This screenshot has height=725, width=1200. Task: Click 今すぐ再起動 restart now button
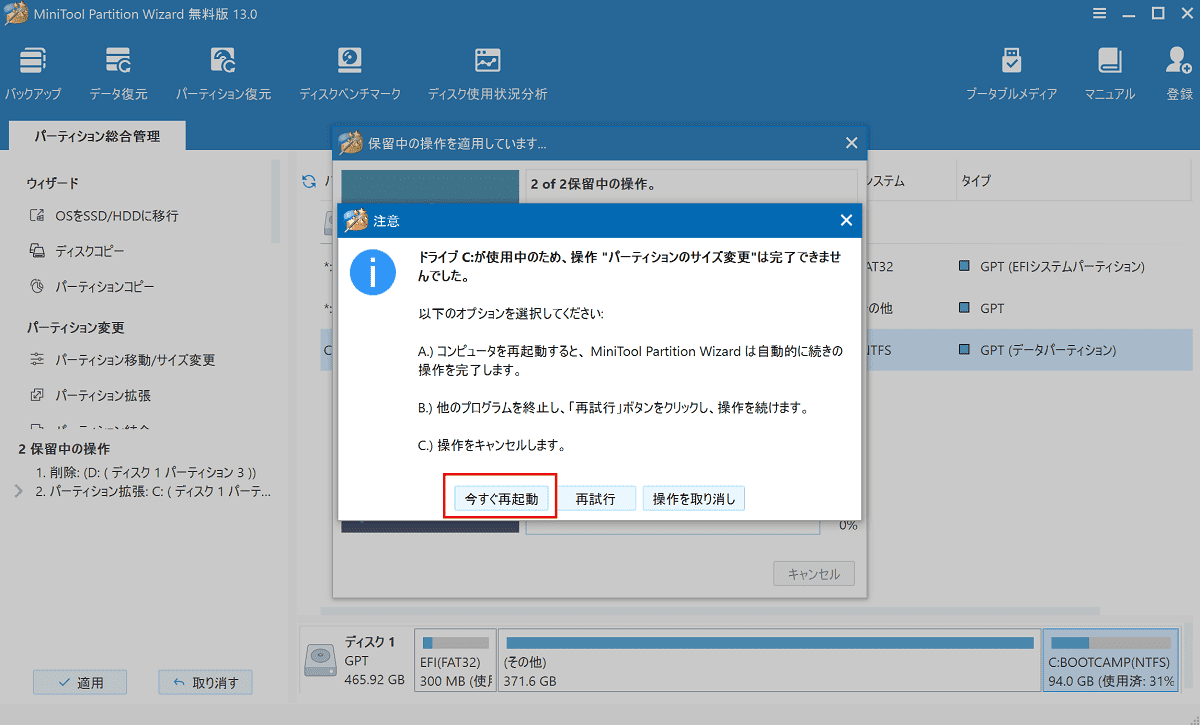tap(500, 498)
